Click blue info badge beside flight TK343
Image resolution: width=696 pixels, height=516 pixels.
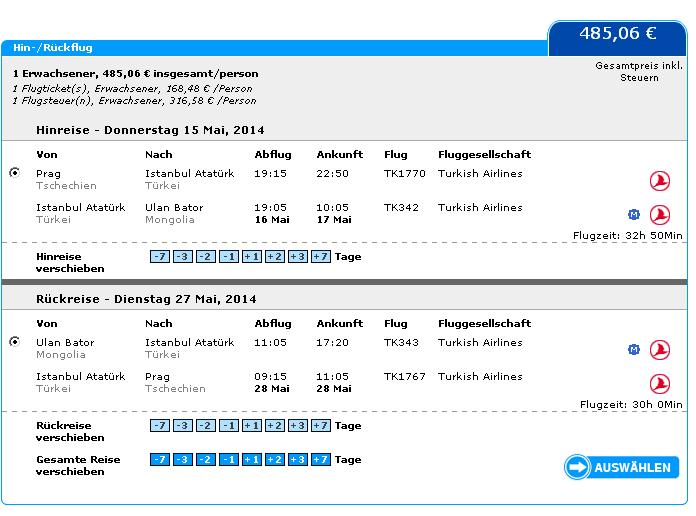pyautogui.click(x=634, y=350)
